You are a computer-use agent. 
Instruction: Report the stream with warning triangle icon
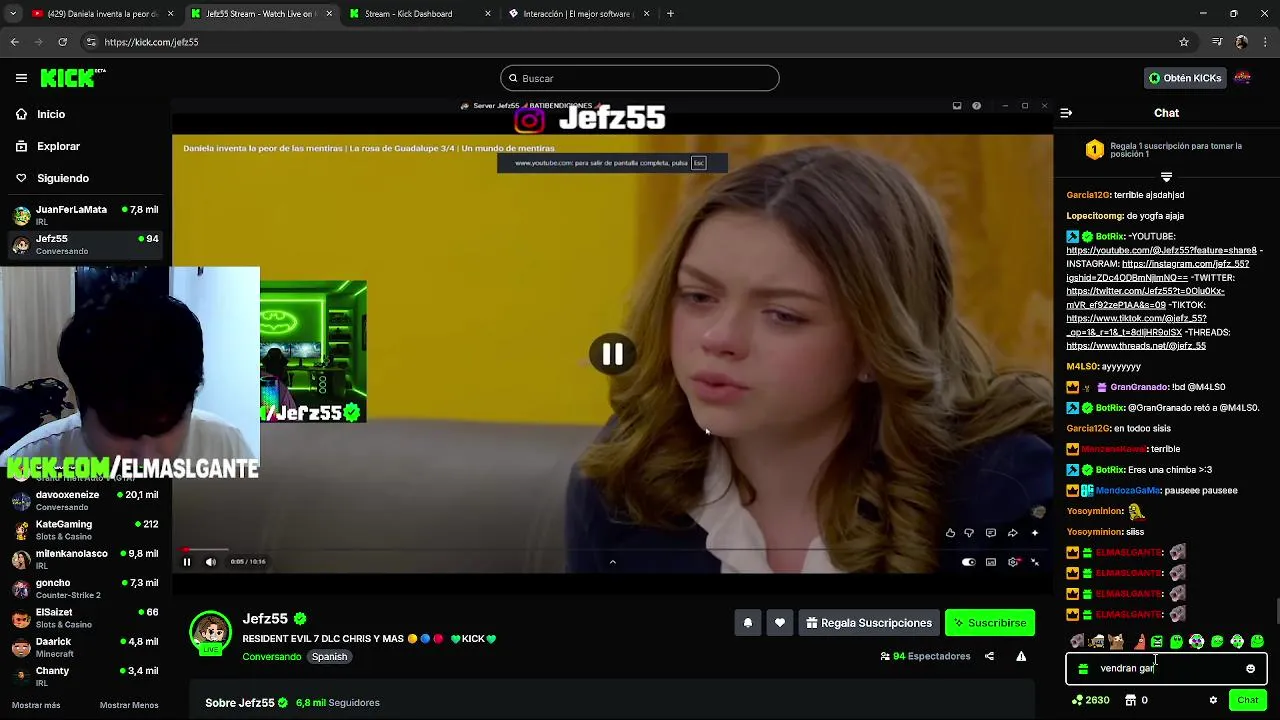1021,656
